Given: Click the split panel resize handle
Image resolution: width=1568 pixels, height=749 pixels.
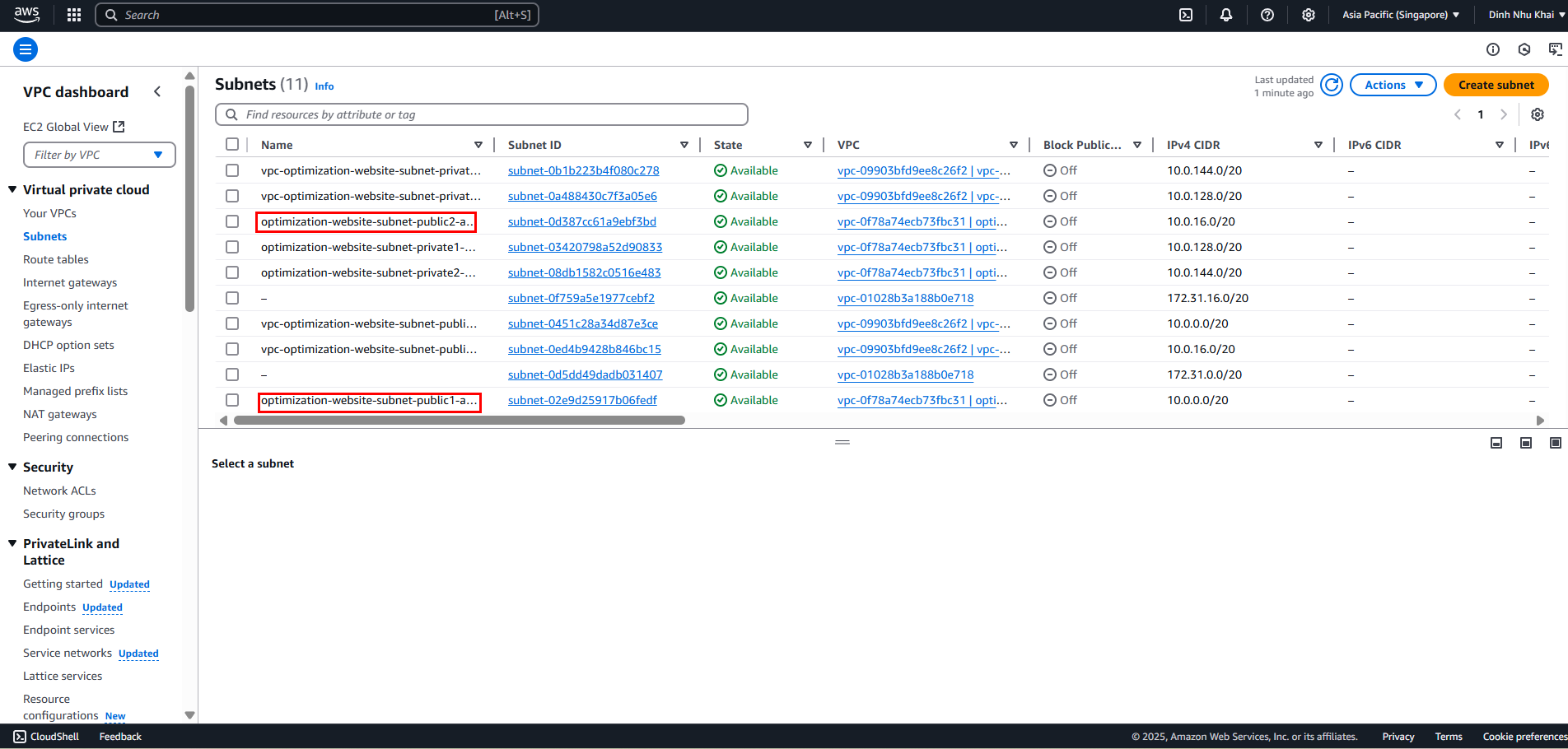Looking at the screenshot, I should click(x=842, y=442).
